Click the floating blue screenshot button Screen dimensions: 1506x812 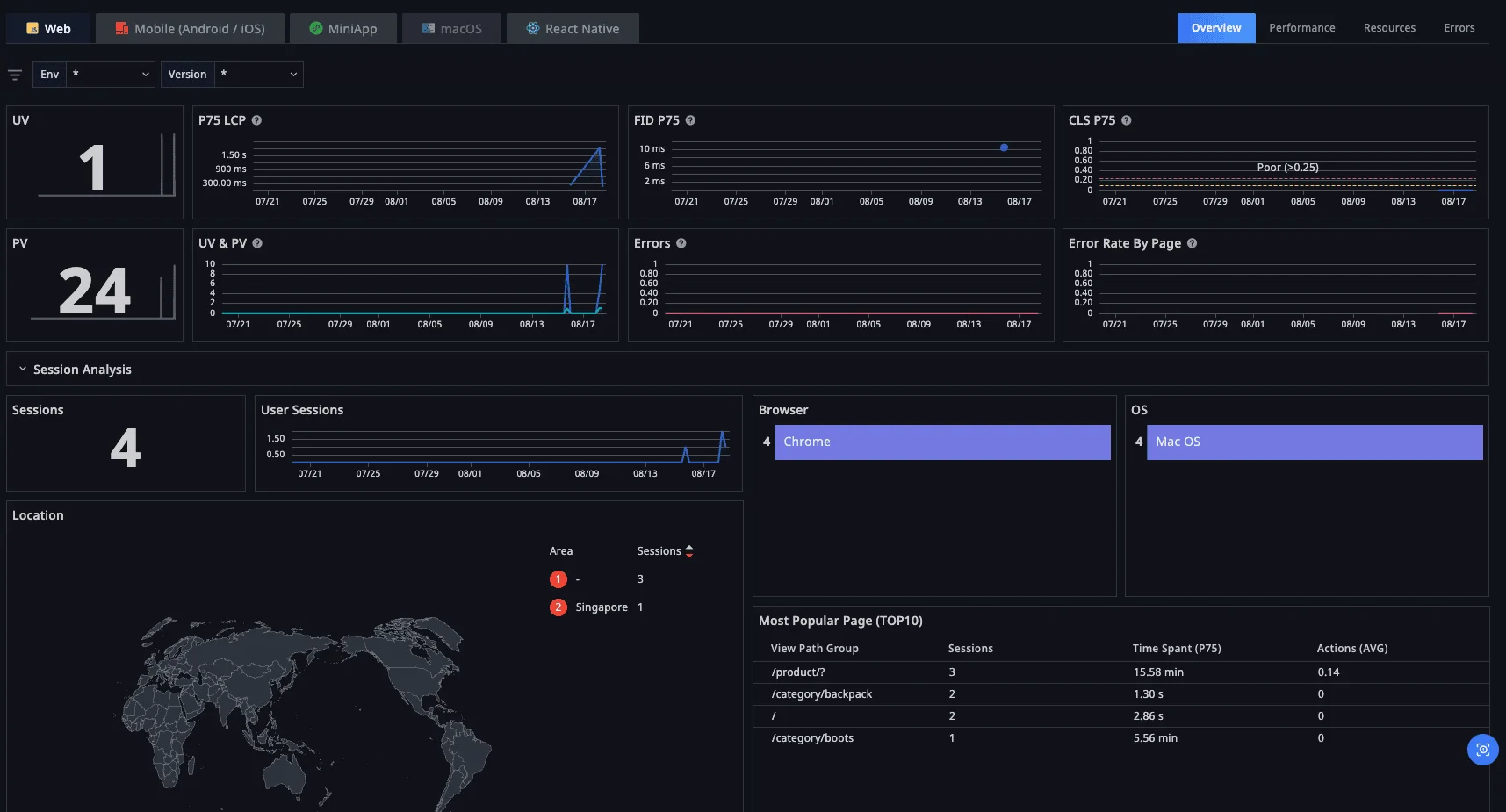coord(1482,750)
